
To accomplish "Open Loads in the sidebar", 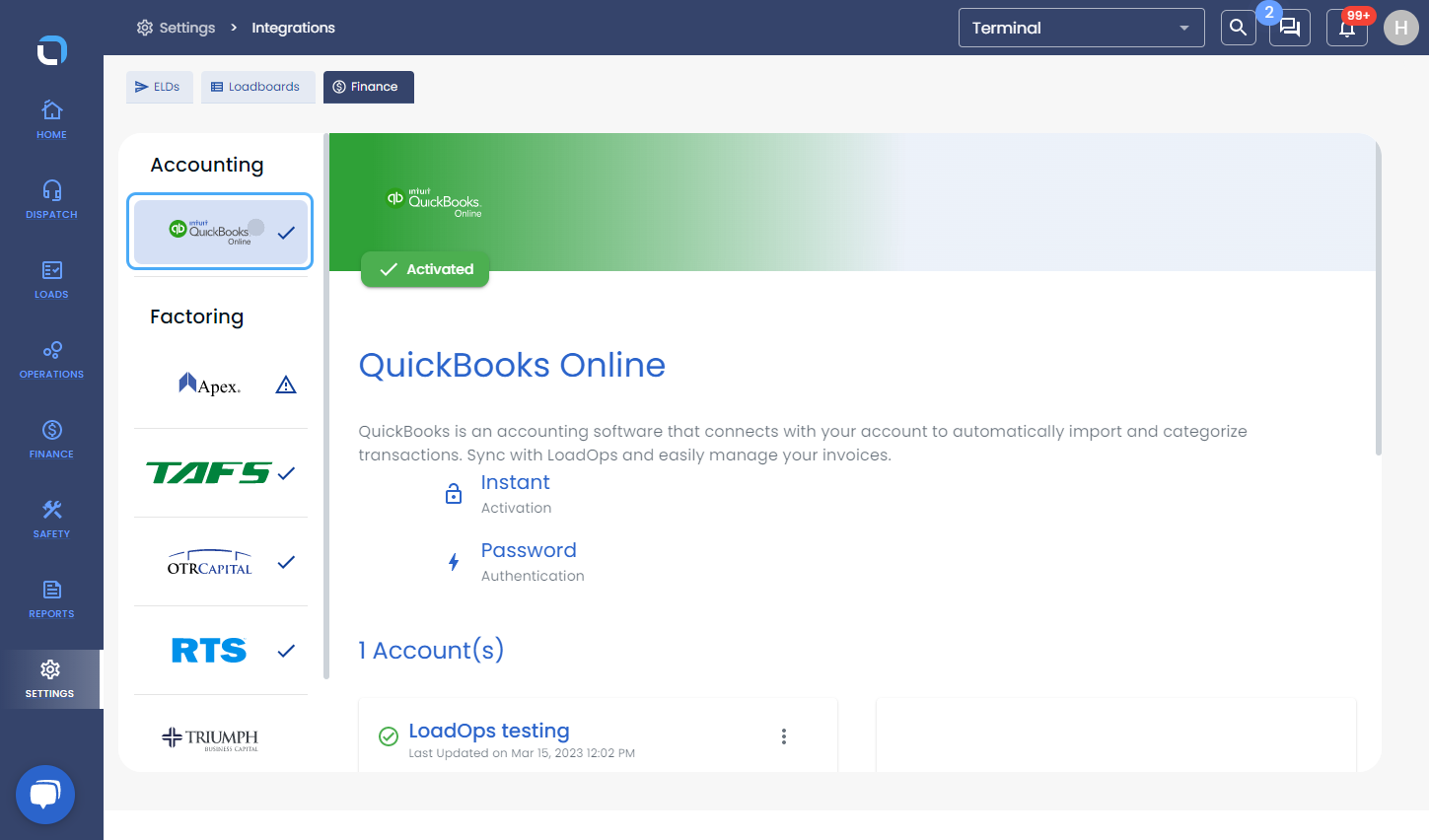I will (51, 279).
